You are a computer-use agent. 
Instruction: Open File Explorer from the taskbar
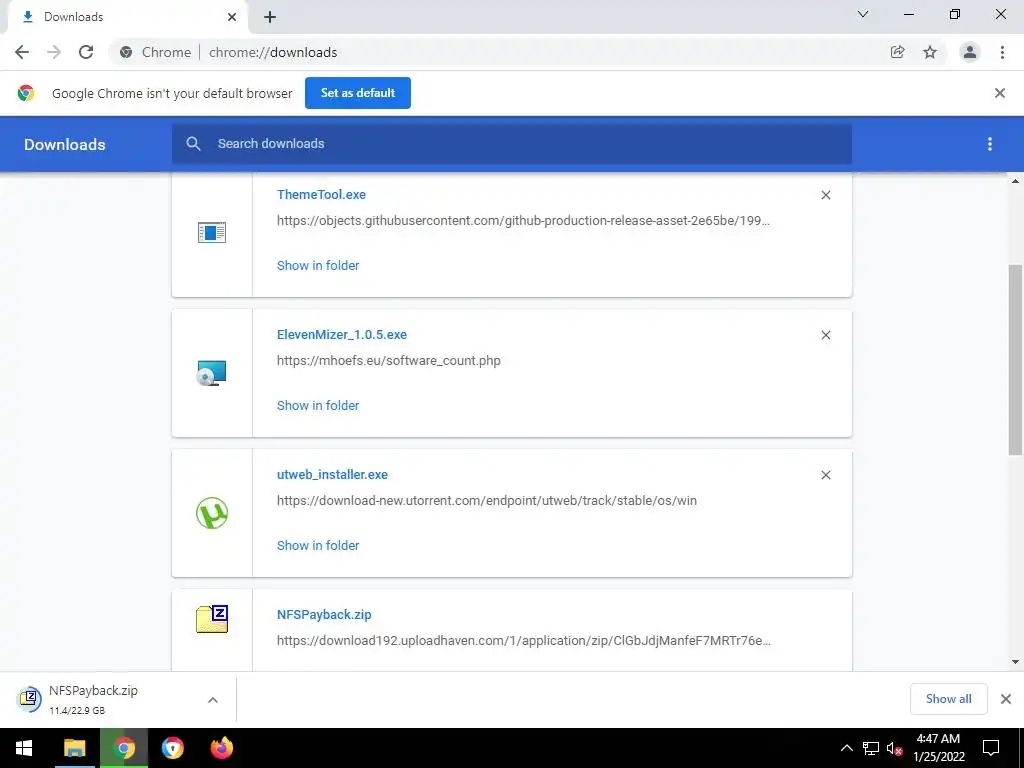click(74, 748)
